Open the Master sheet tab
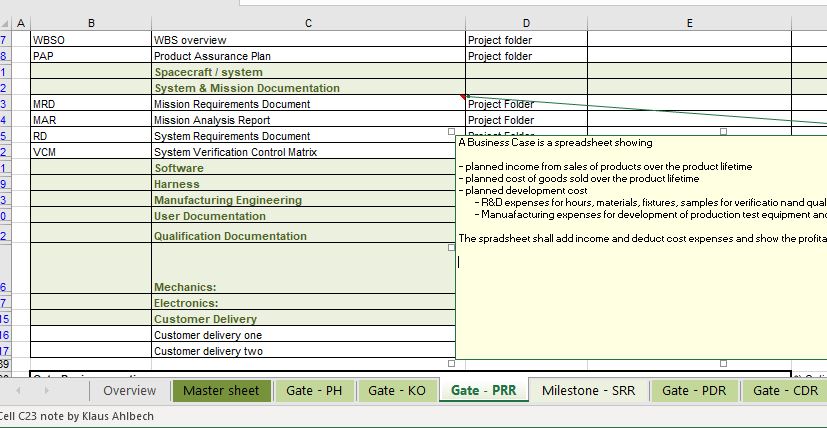The height and width of the screenshot is (428, 827). (x=221, y=391)
